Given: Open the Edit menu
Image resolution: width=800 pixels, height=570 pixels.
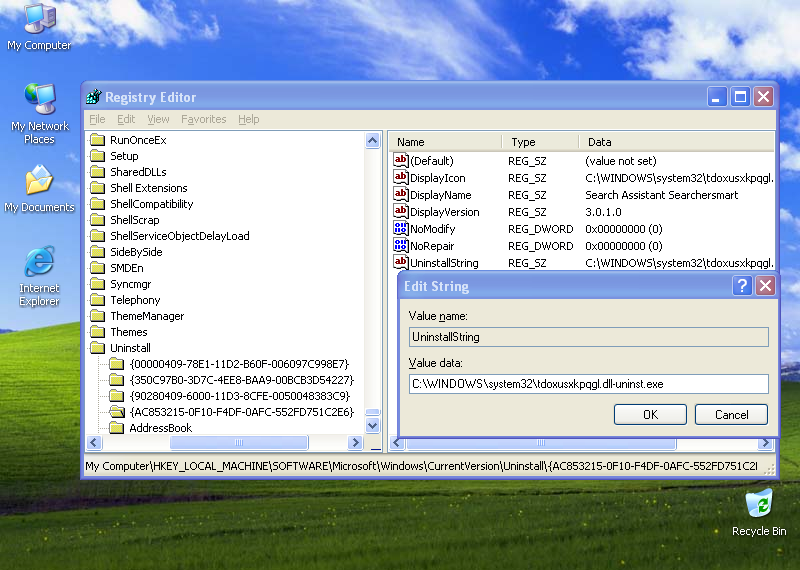Looking at the screenshot, I should [x=126, y=119].
